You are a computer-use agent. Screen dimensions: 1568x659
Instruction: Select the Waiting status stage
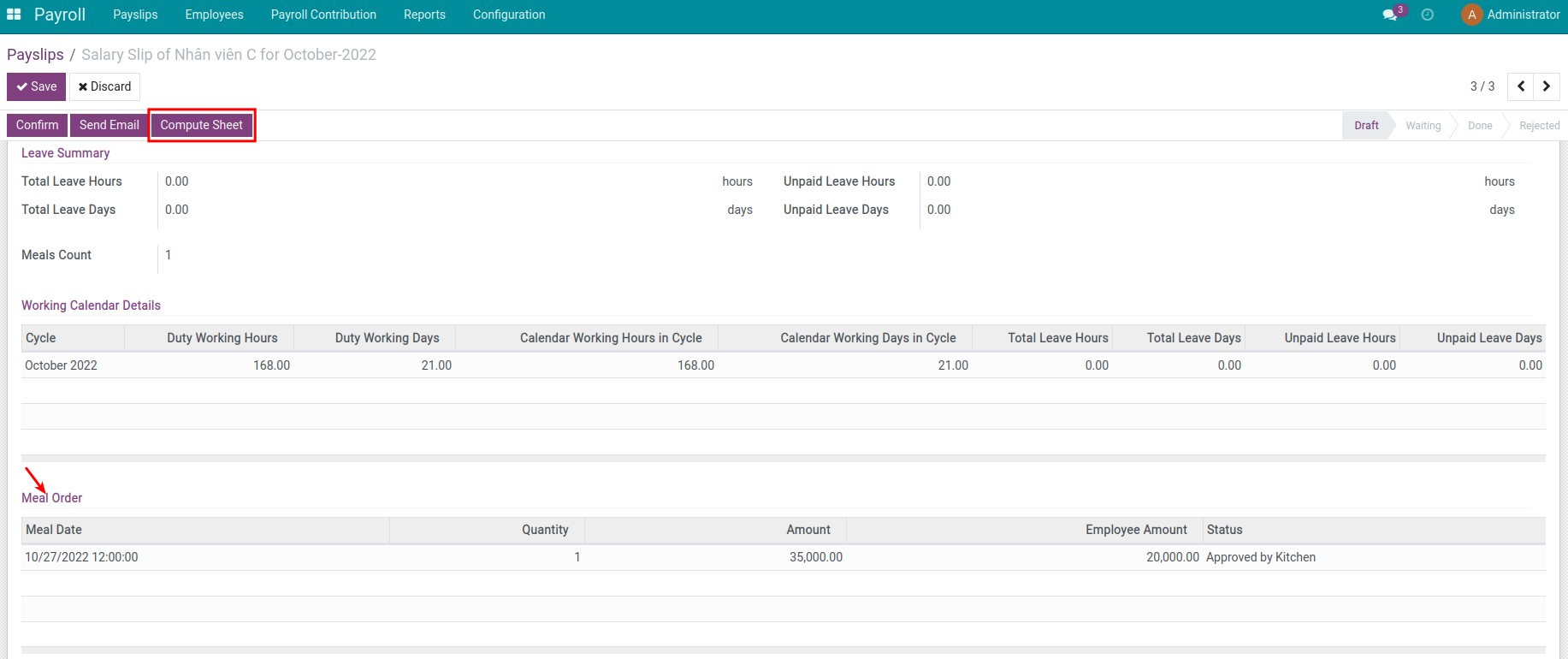tap(1423, 126)
